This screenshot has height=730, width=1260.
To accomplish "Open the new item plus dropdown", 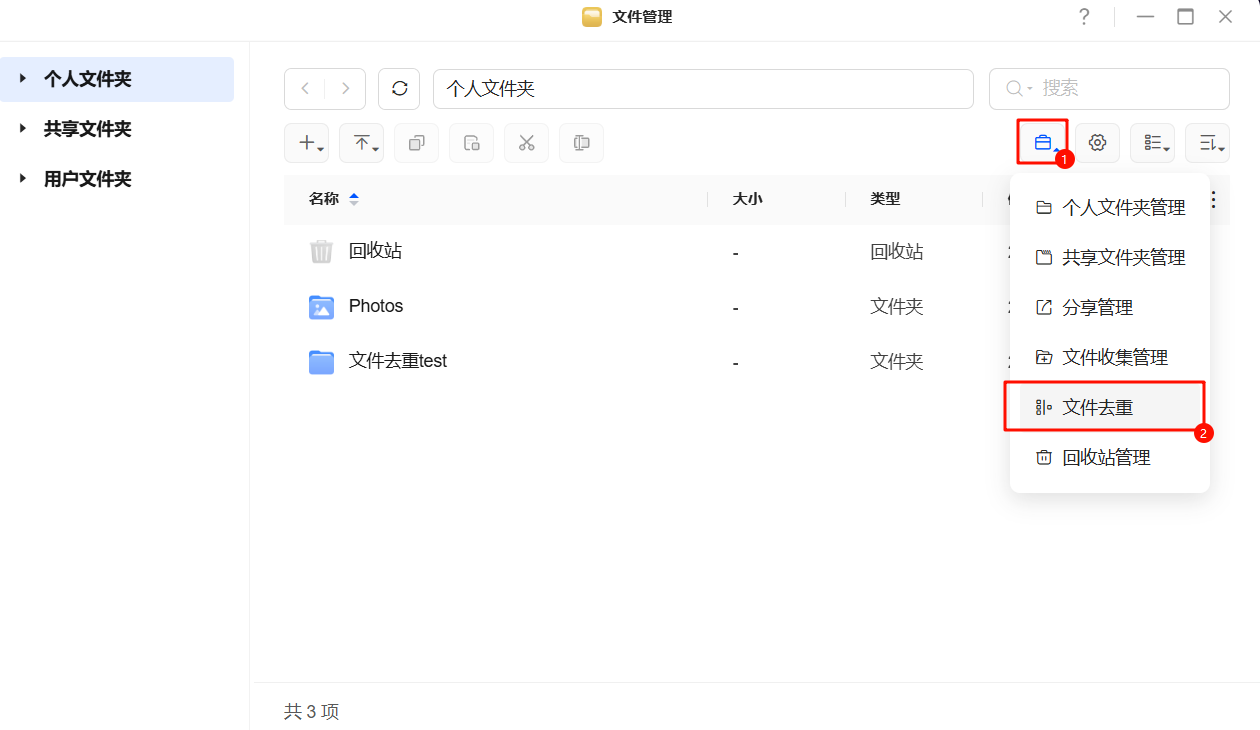I will point(306,143).
